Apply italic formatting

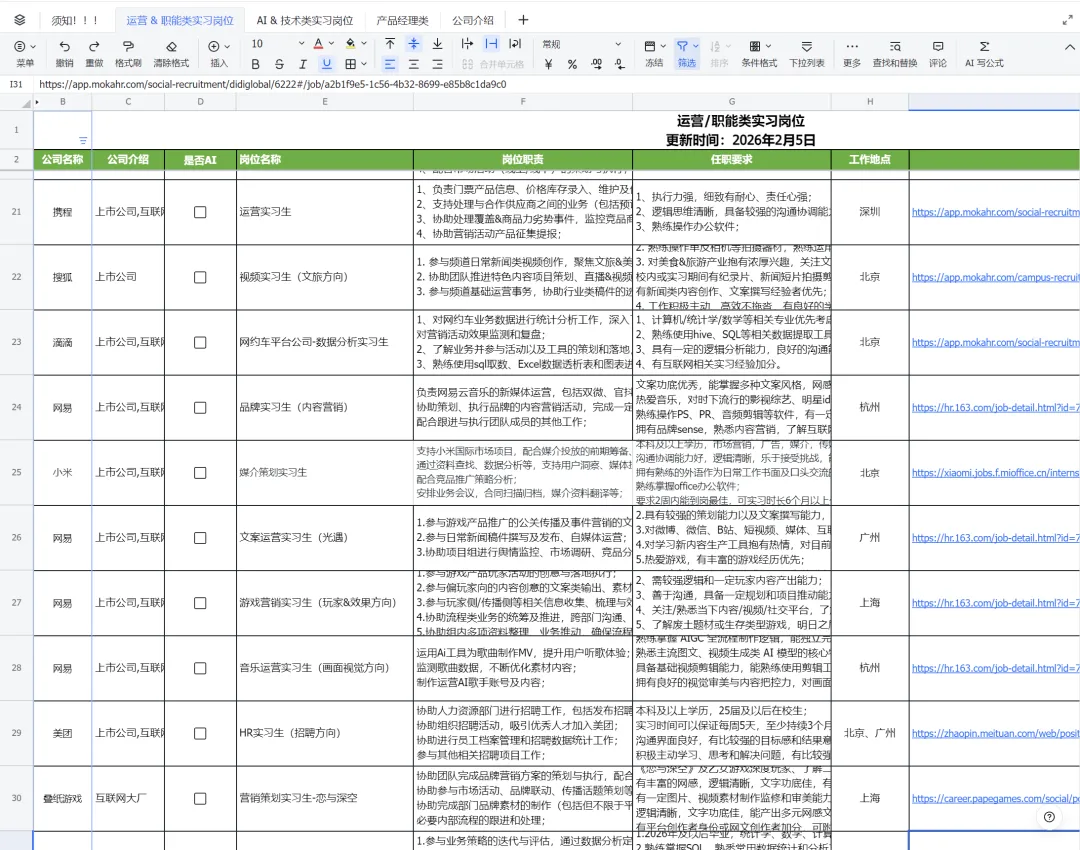pos(302,64)
